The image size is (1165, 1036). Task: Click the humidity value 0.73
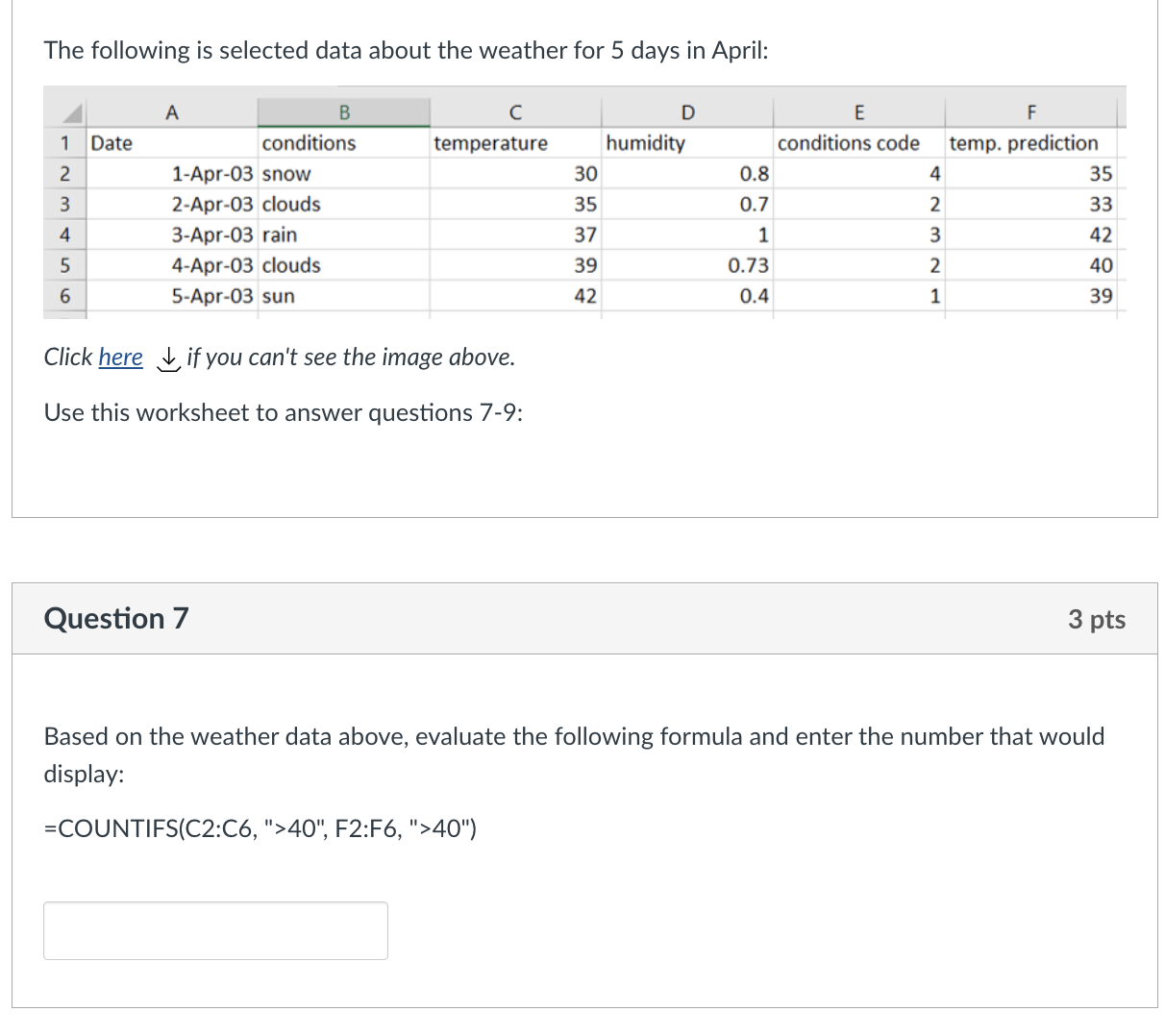tap(748, 265)
